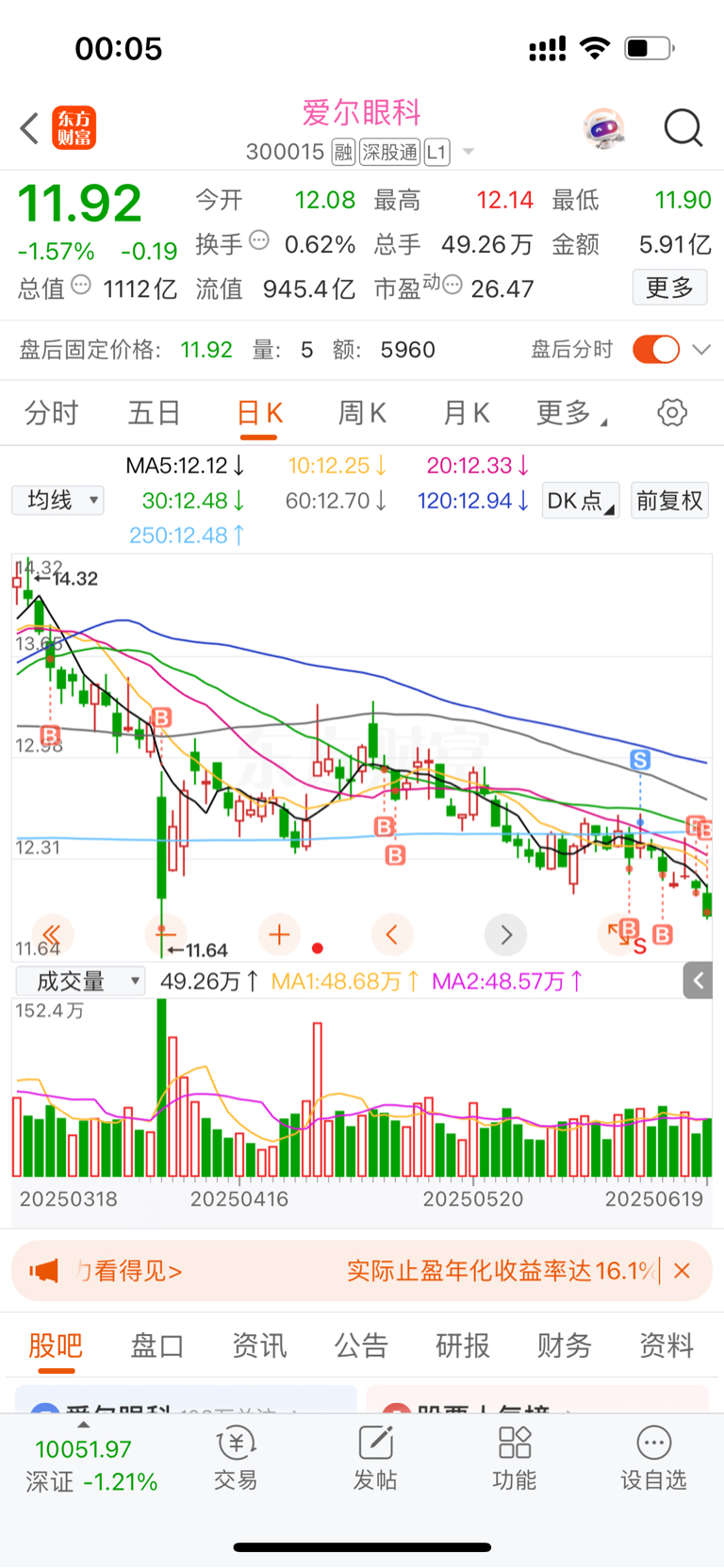724x1568 pixels.
Task: Move chart left with orange arrow
Action: (392, 934)
